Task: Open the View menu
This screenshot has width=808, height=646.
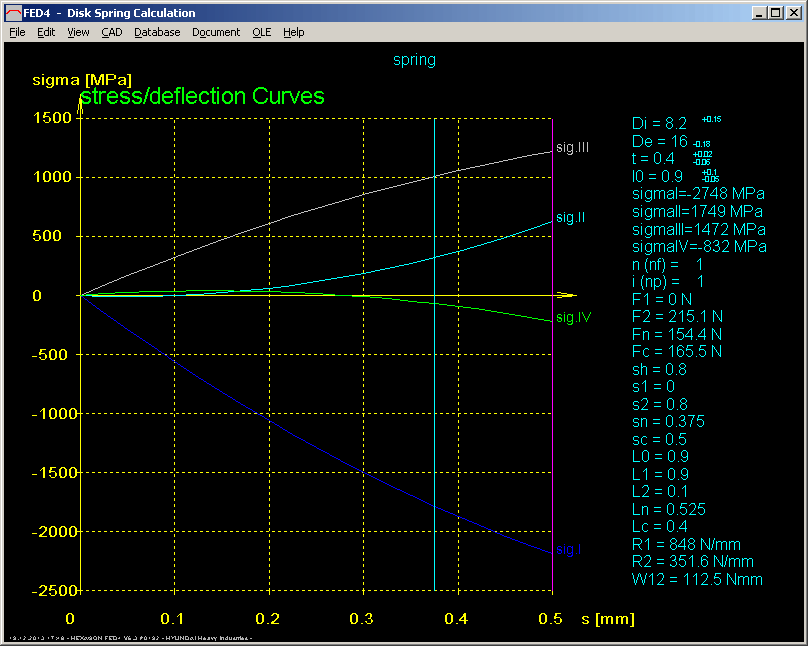Action: point(78,32)
